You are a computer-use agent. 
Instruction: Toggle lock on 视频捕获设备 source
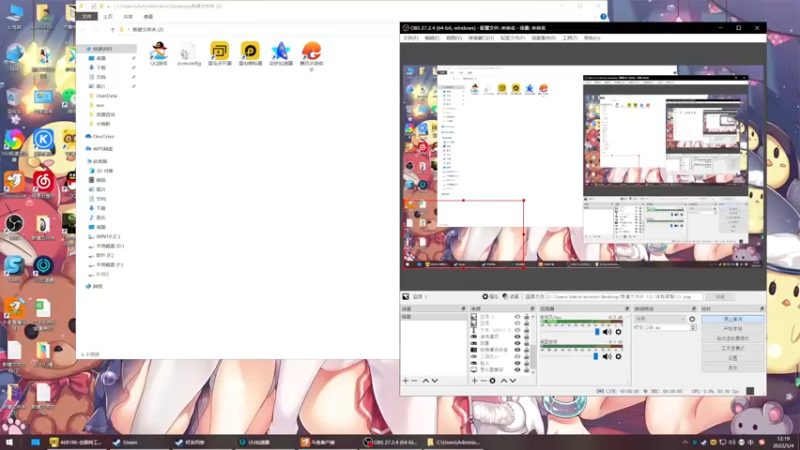[x=527, y=350]
